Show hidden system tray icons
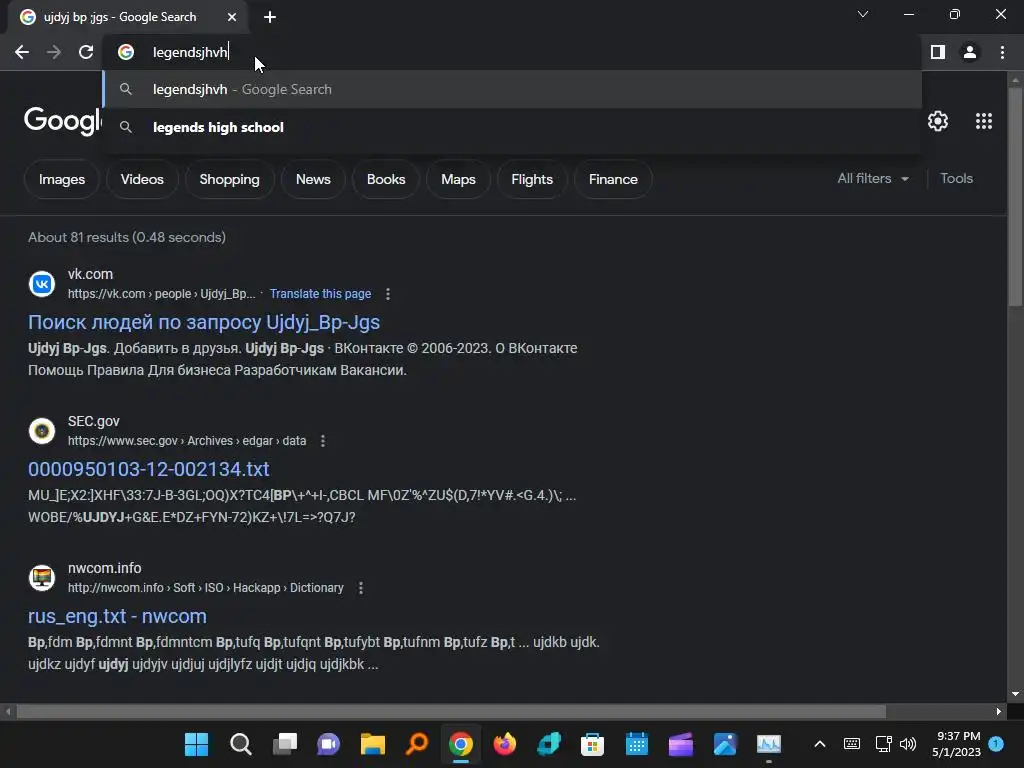1024x768 pixels. (x=820, y=744)
